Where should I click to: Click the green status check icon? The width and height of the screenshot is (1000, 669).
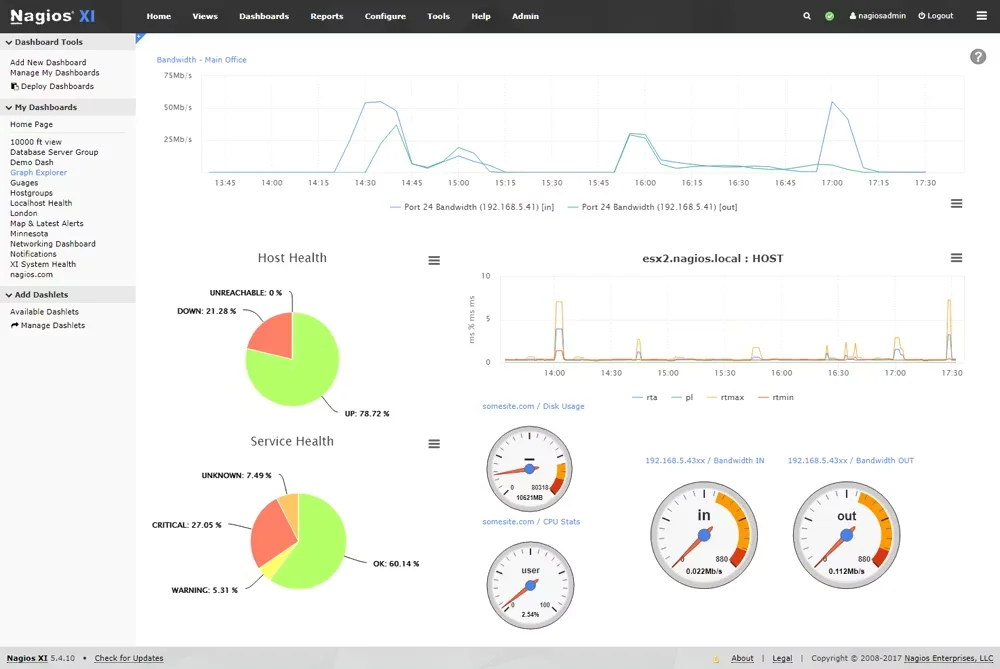(x=827, y=16)
